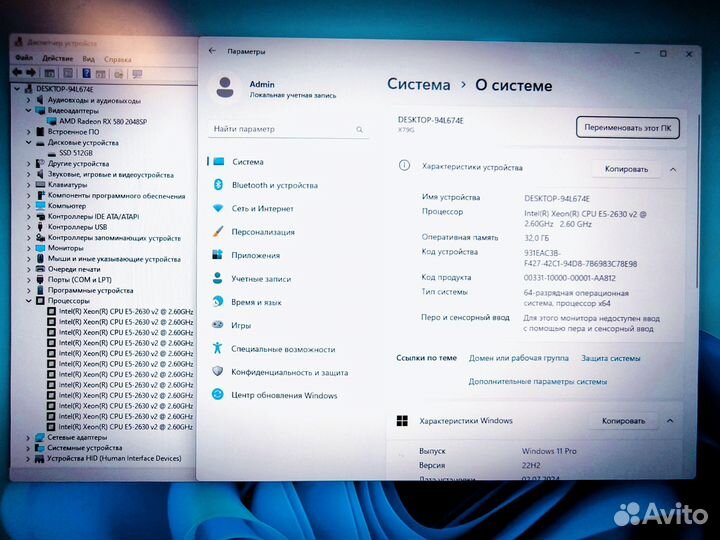Click the Оперативная память value 32,0 ГБ
Viewport: 720px width, 540px height.
[536, 238]
